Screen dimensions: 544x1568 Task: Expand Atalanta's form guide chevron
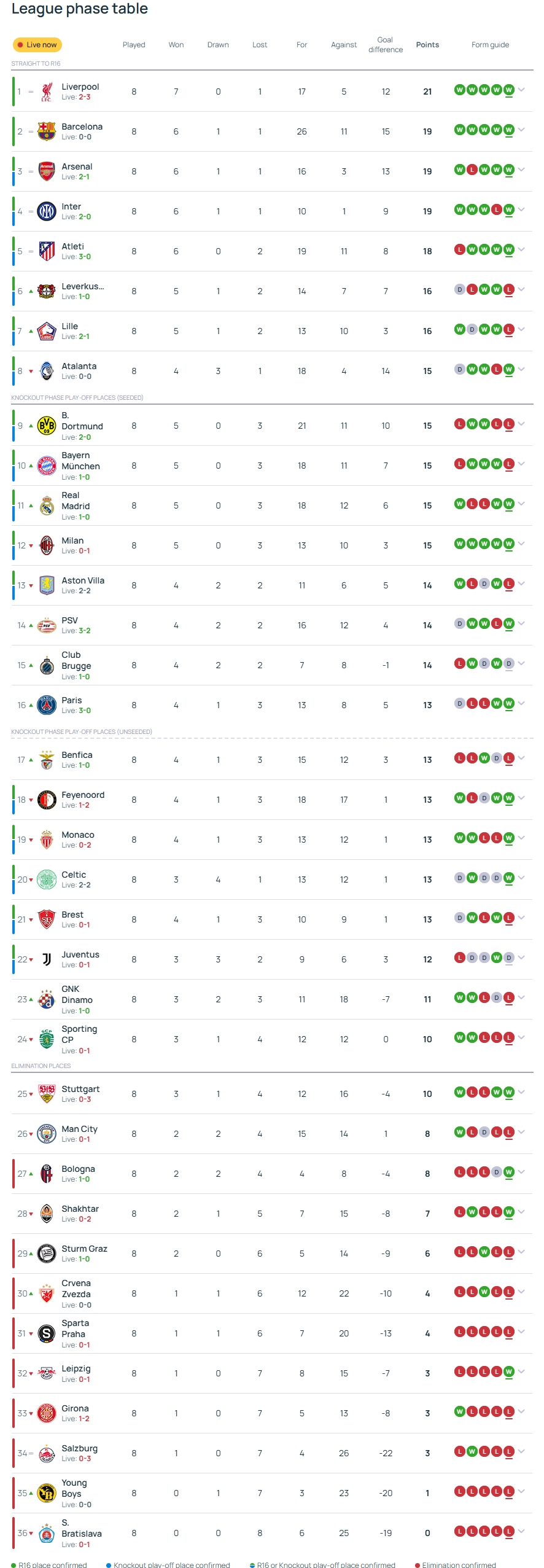point(521,369)
